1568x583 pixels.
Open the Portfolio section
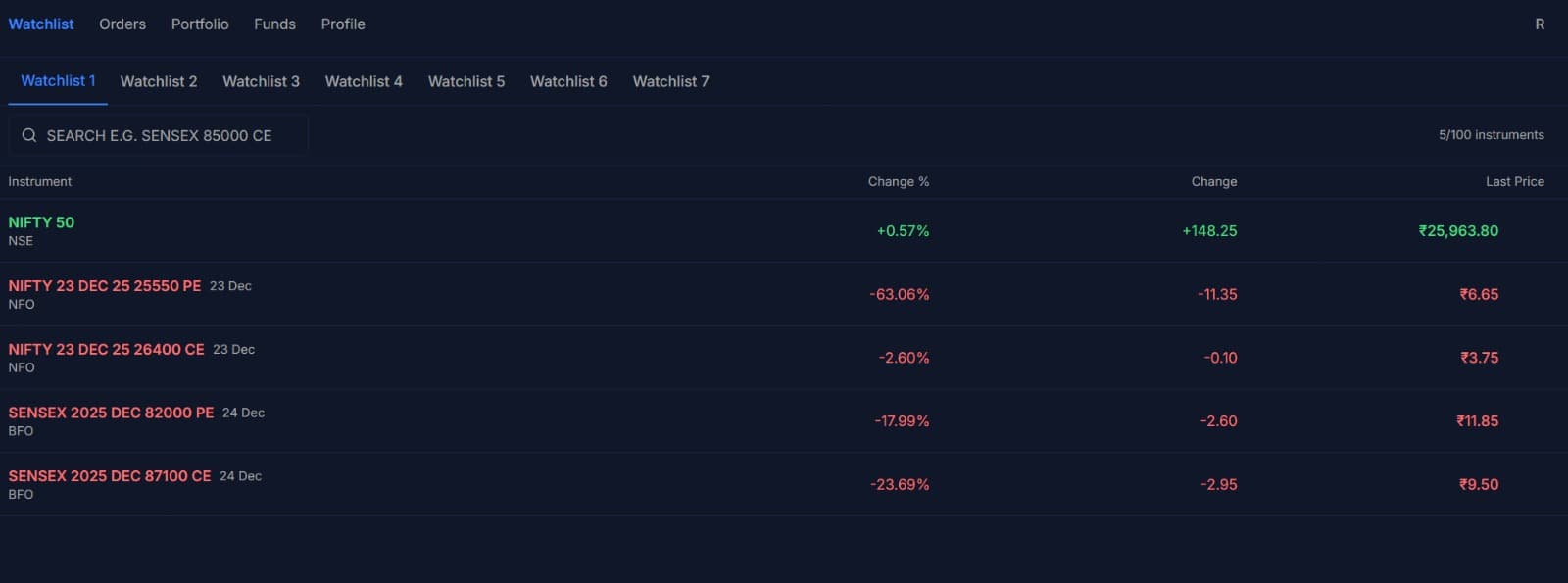click(199, 24)
